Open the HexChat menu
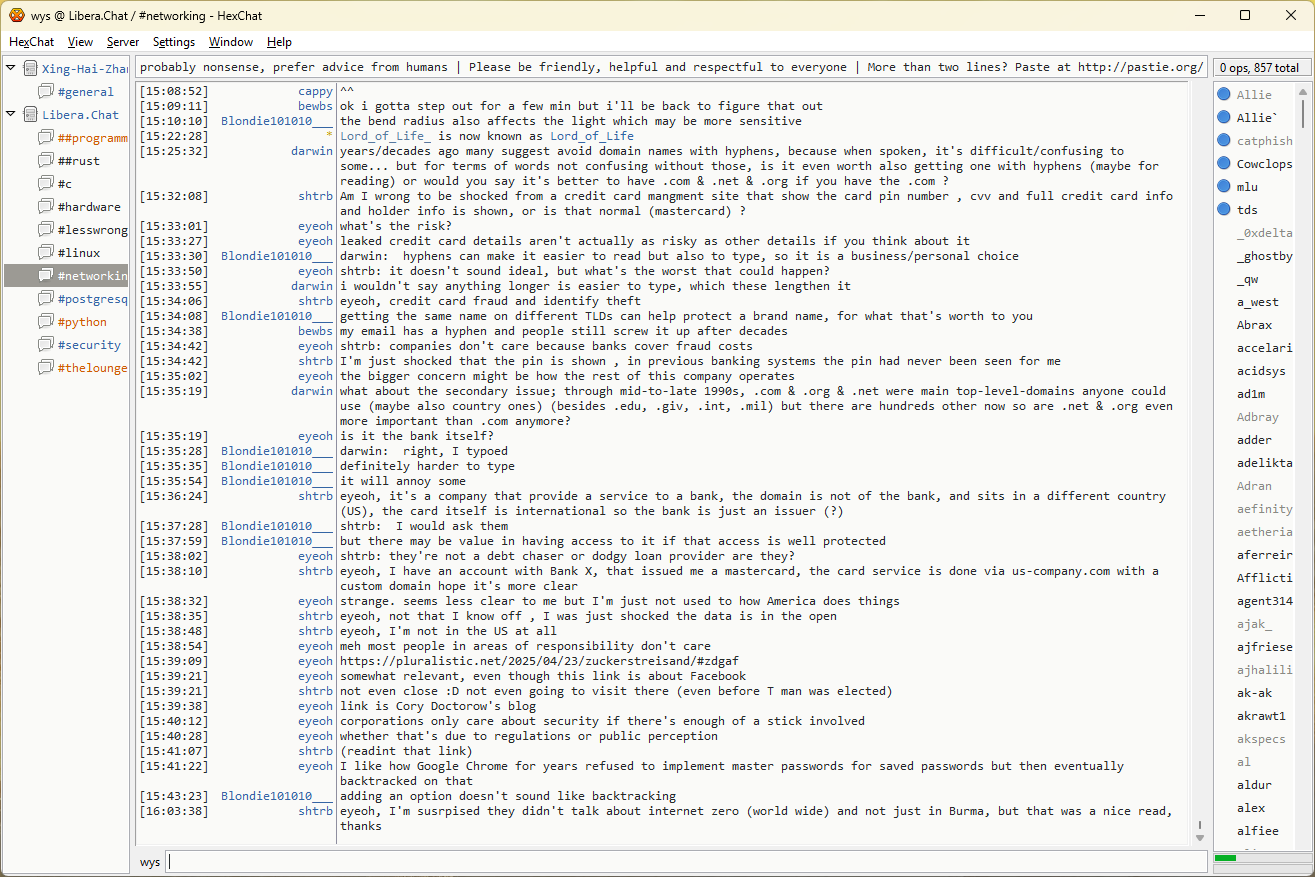The image size is (1315, 877). [32, 42]
